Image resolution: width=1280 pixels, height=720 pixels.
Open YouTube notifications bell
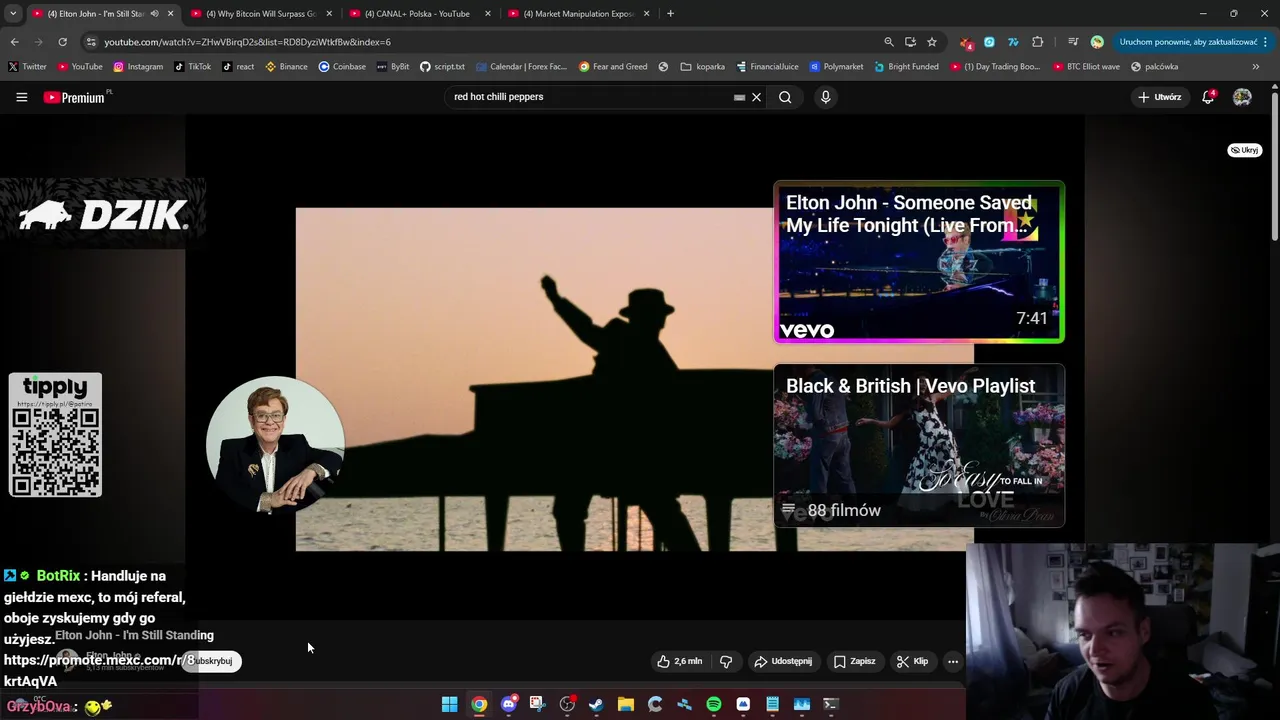1208,97
